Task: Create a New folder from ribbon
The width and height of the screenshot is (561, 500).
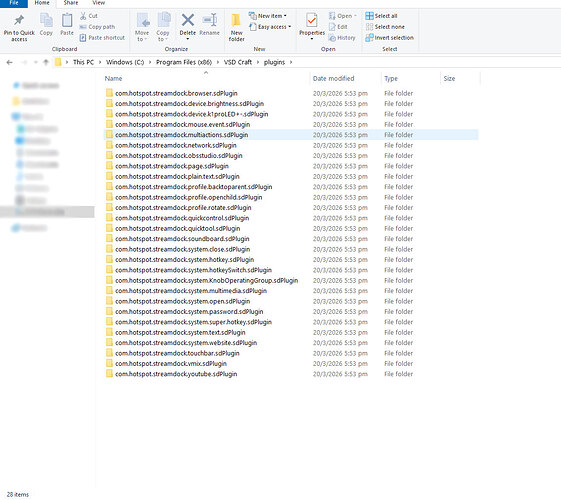Action: coord(236,27)
